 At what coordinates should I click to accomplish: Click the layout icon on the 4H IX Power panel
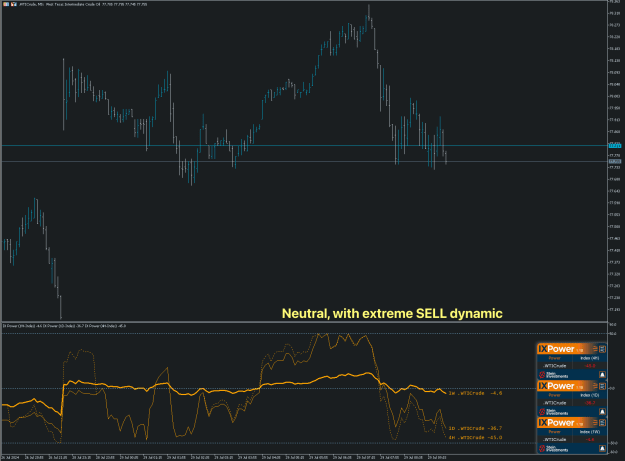tap(602, 349)
